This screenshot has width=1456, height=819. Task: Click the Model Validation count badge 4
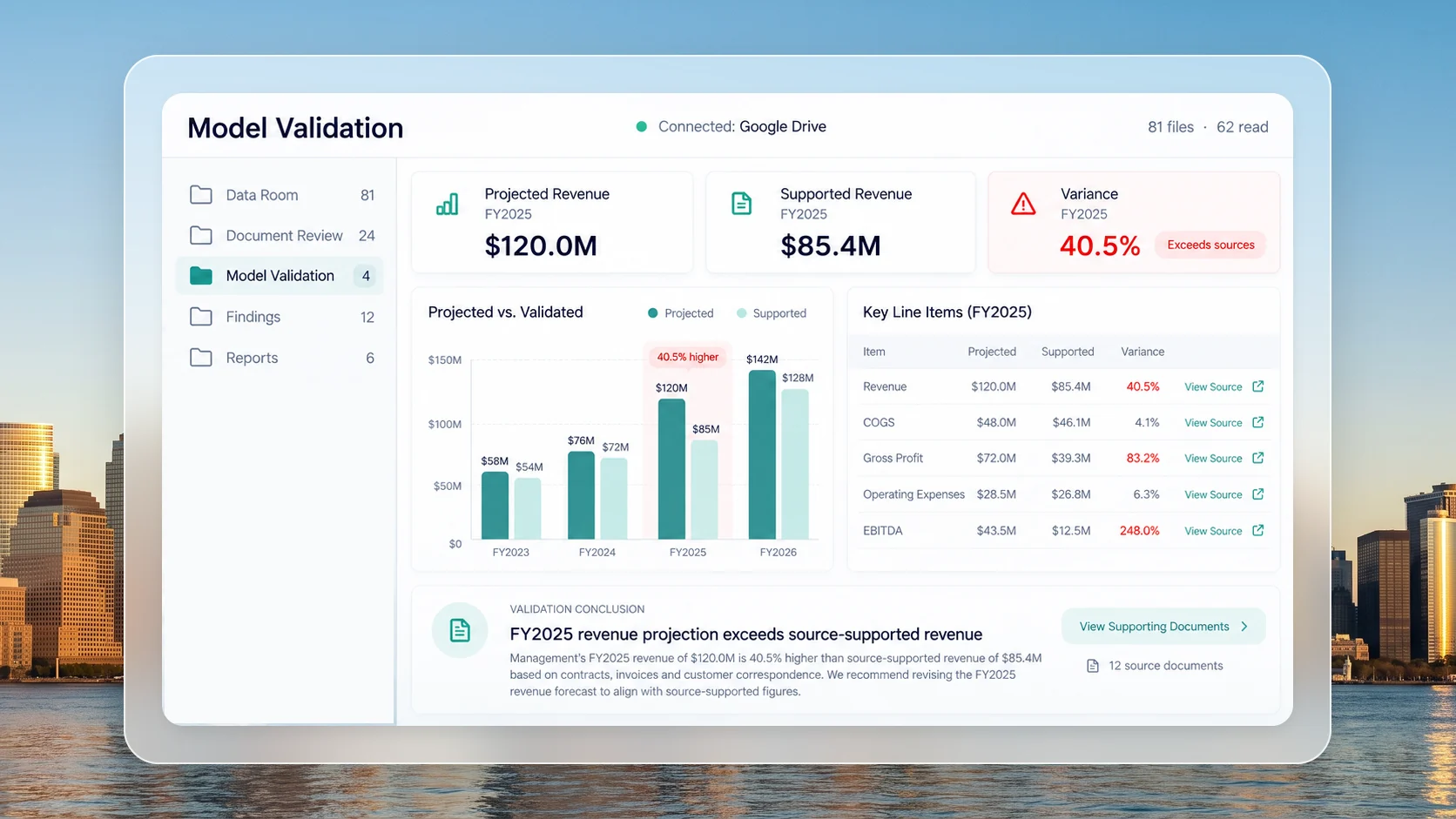[x=366, y=276]
